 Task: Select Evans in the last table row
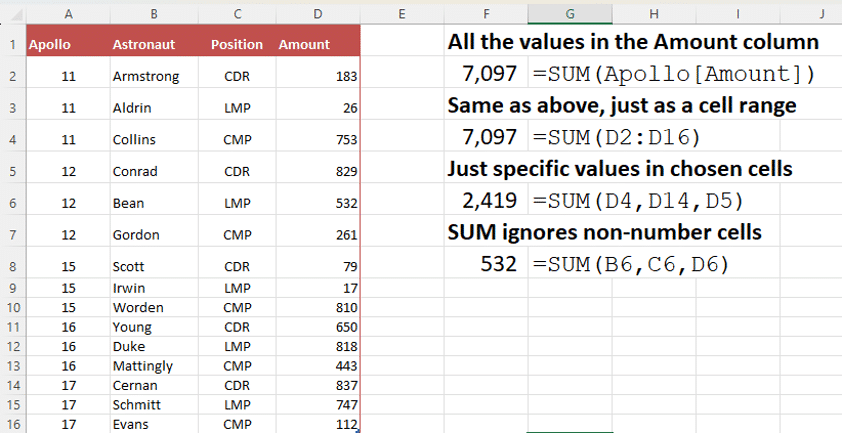pyautogui.click(x=130, y=424)
